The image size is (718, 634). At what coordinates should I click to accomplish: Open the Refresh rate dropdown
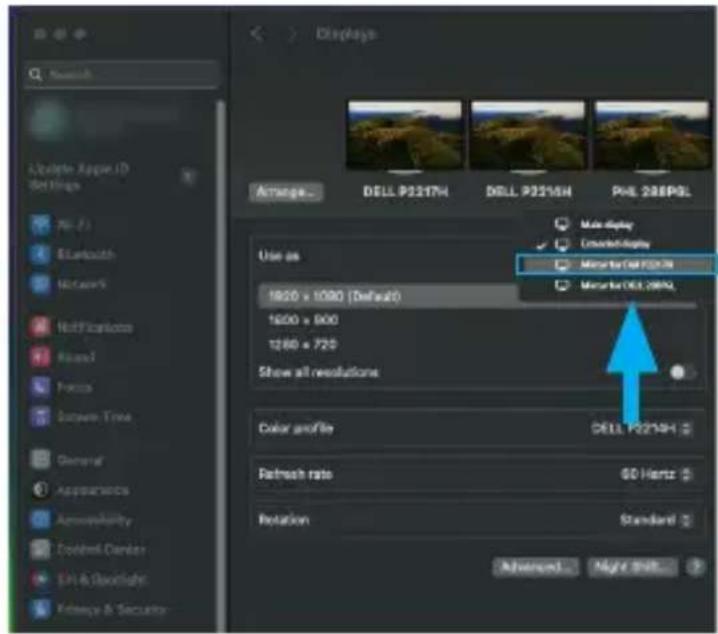point(656,474)
